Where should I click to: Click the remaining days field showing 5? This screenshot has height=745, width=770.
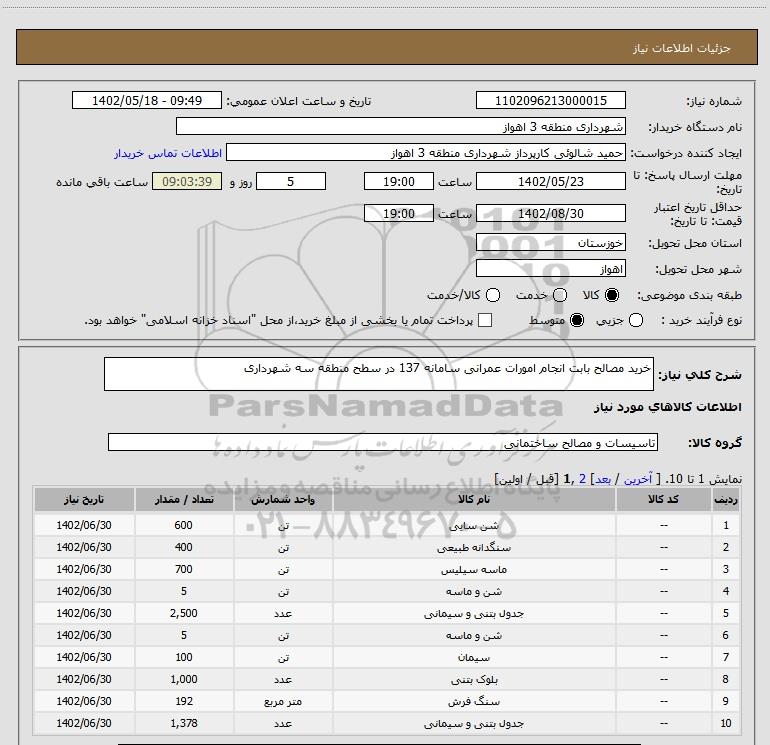pos(291,181)
